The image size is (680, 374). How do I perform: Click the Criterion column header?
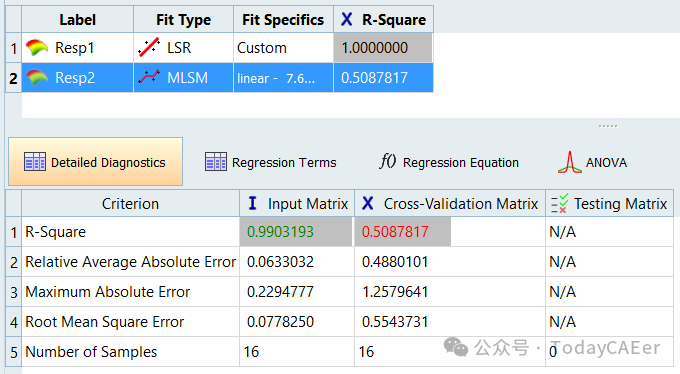[x=131, y=203]
